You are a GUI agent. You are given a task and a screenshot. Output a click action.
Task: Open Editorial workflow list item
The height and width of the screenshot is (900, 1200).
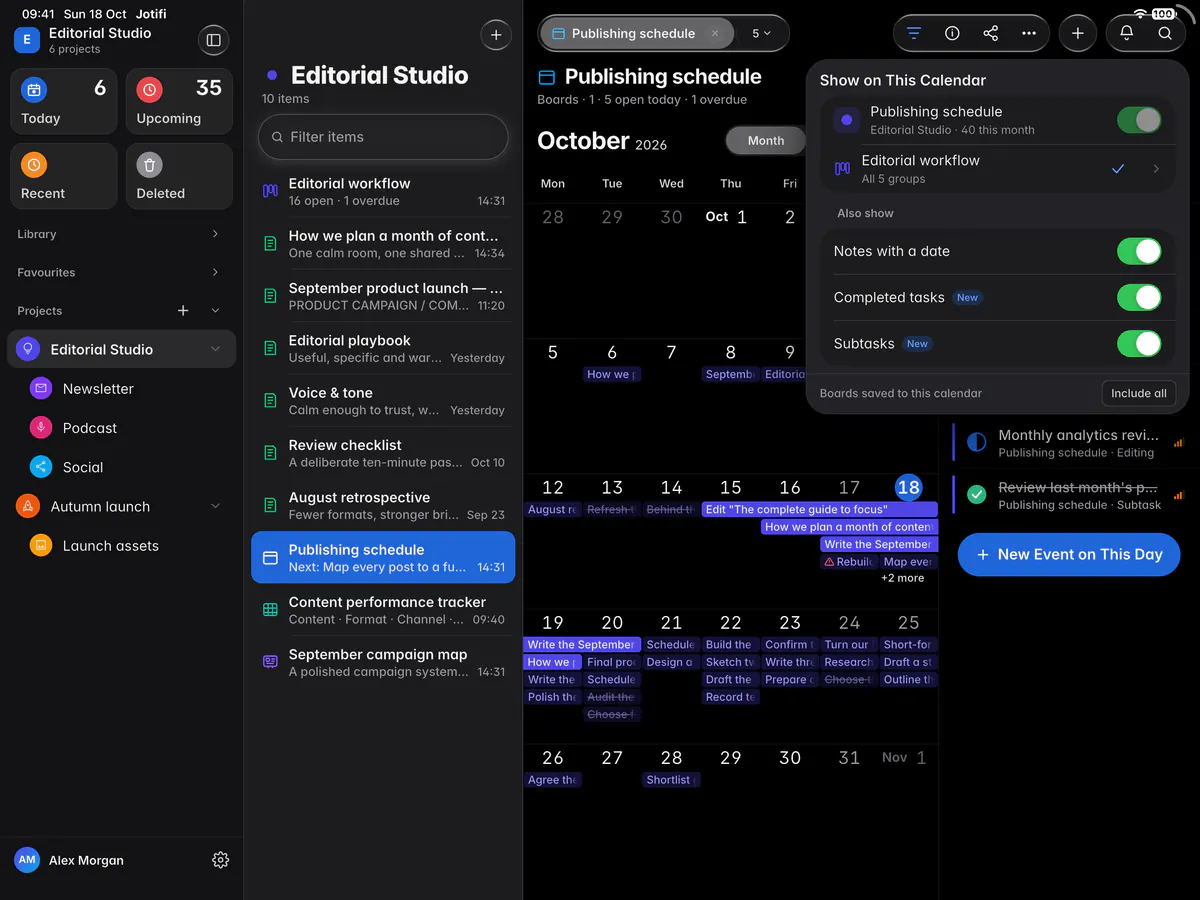point(382,191)
